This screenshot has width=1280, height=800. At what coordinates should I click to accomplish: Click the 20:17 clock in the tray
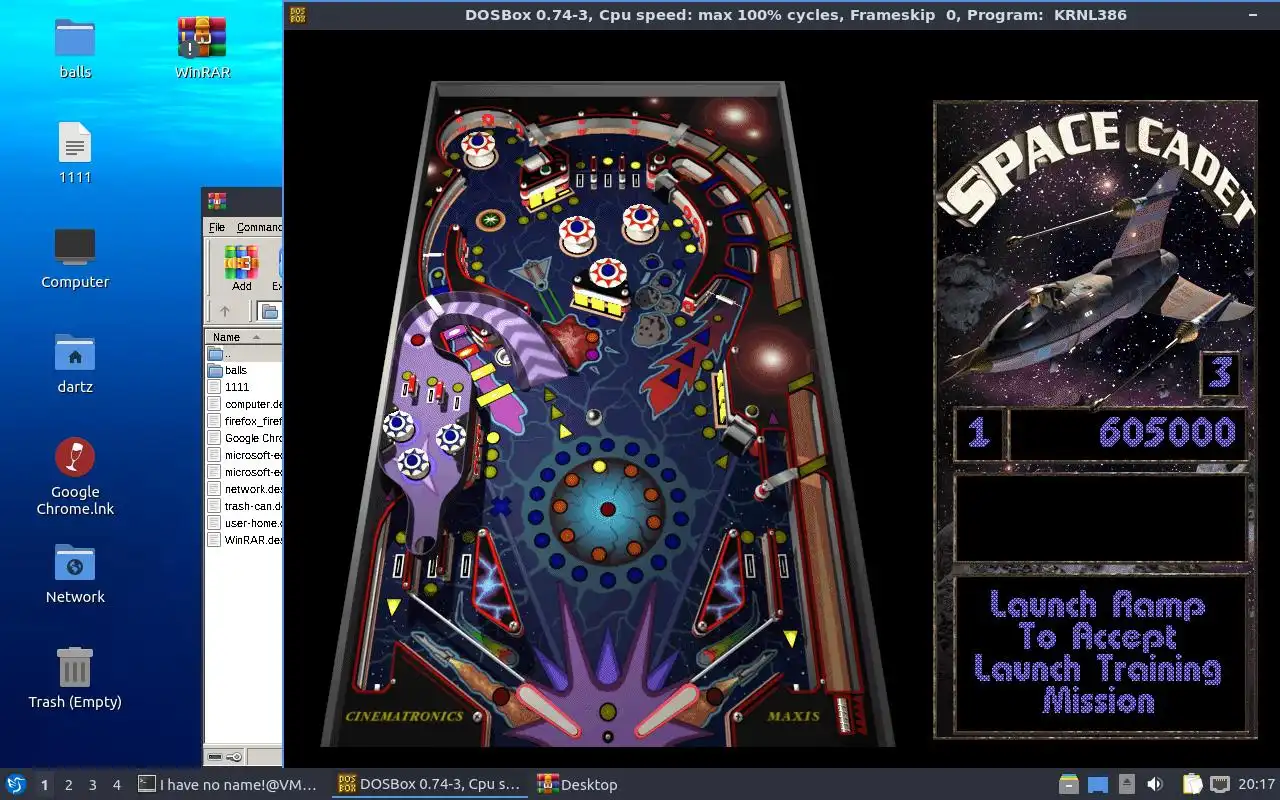[x=1256, y=785]
